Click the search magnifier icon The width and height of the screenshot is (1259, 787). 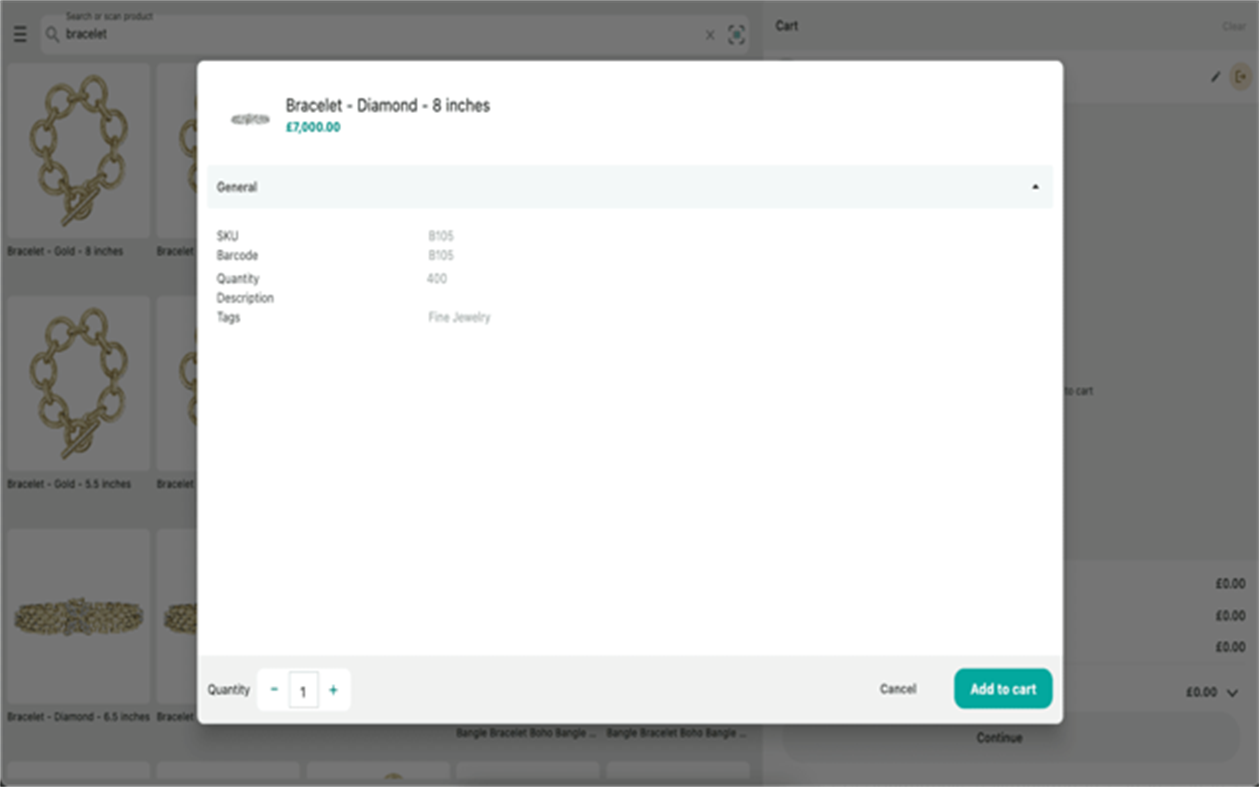point(50,33)
